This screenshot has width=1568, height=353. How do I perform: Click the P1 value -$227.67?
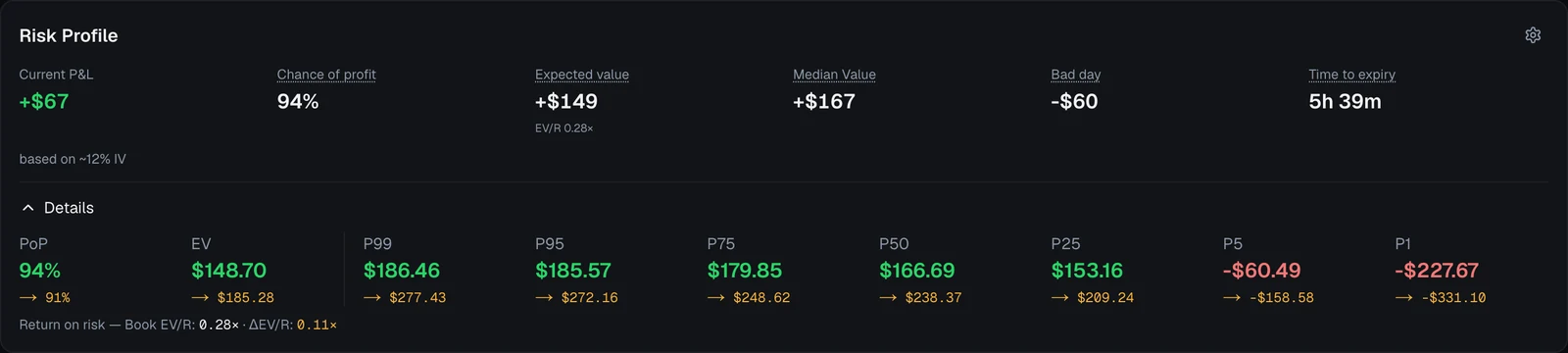pyautogui.click(x=1437, y=271)
